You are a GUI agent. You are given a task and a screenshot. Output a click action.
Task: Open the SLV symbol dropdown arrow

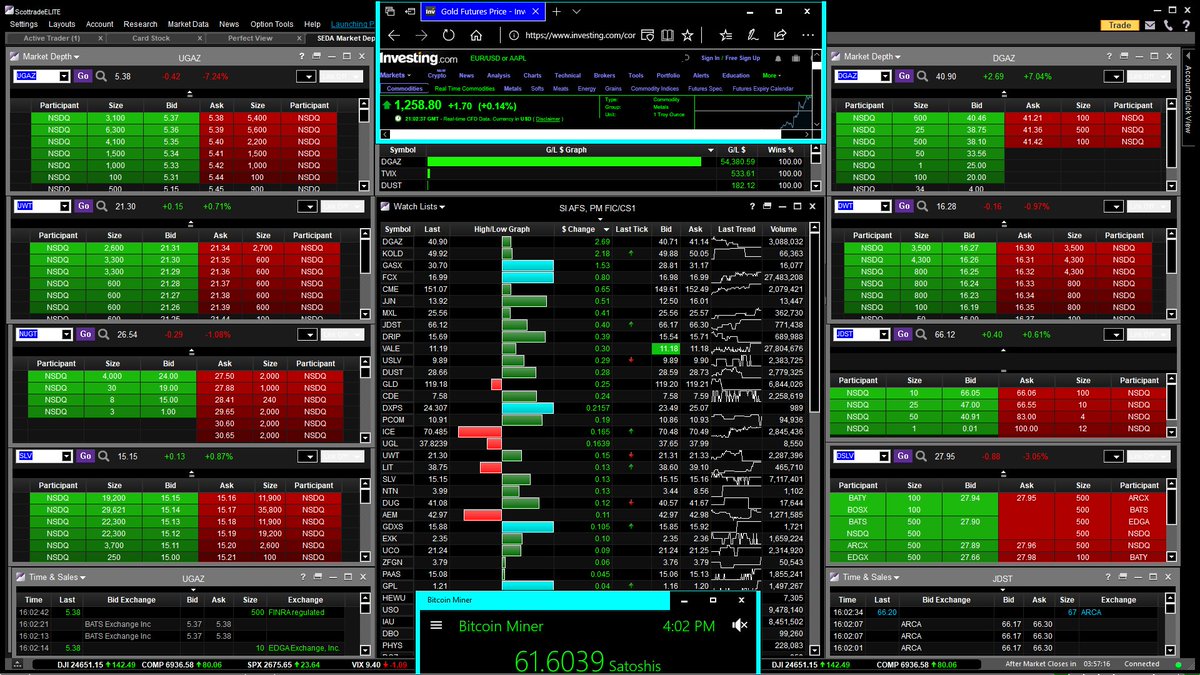click(x=64, y=456)
